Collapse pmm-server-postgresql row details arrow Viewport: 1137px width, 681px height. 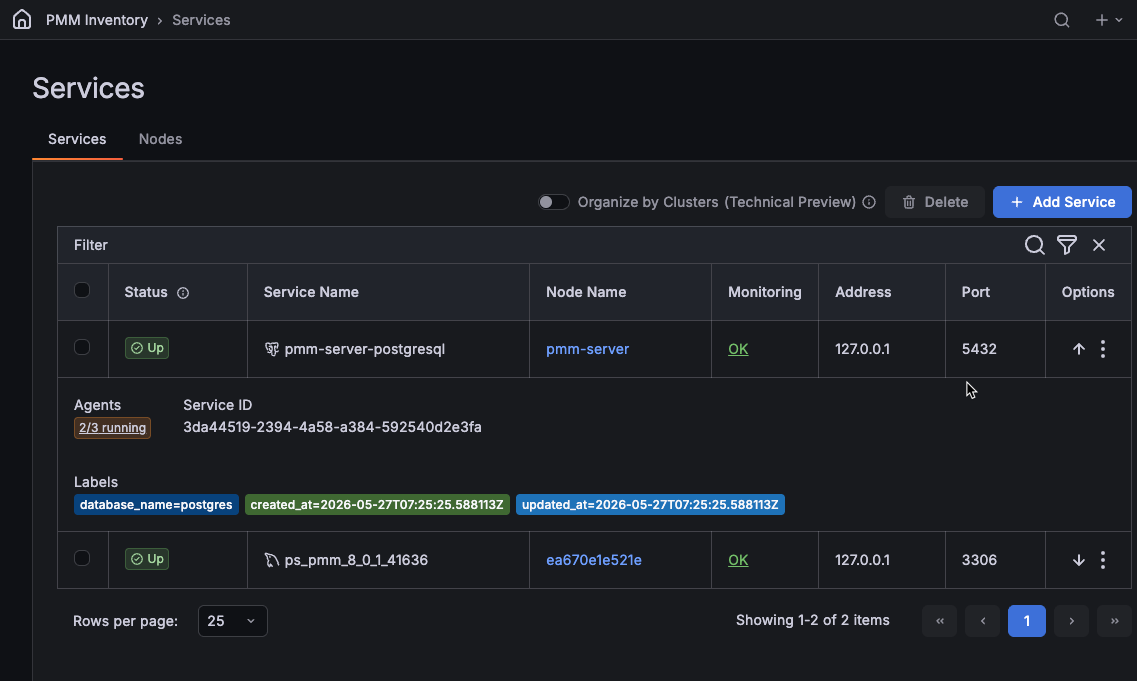pos(1079,349)
